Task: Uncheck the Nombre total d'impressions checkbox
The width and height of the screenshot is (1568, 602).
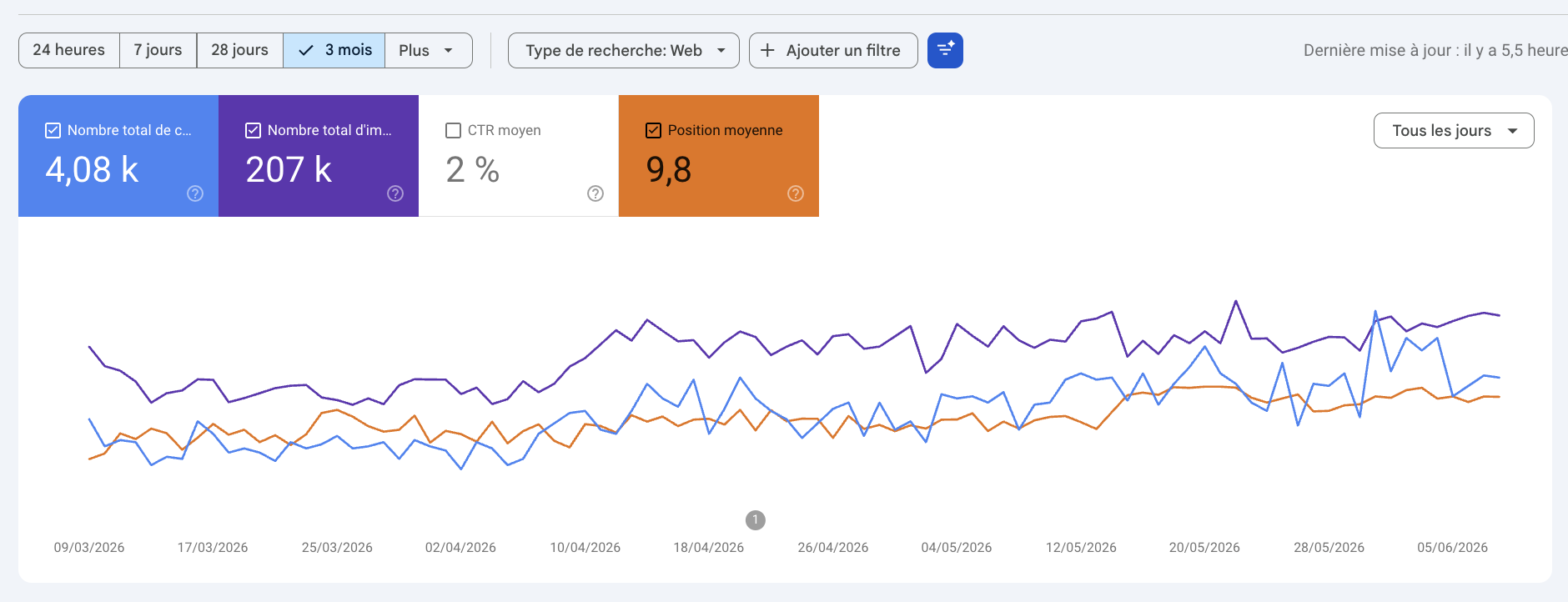Action: [x=253, y=130]
